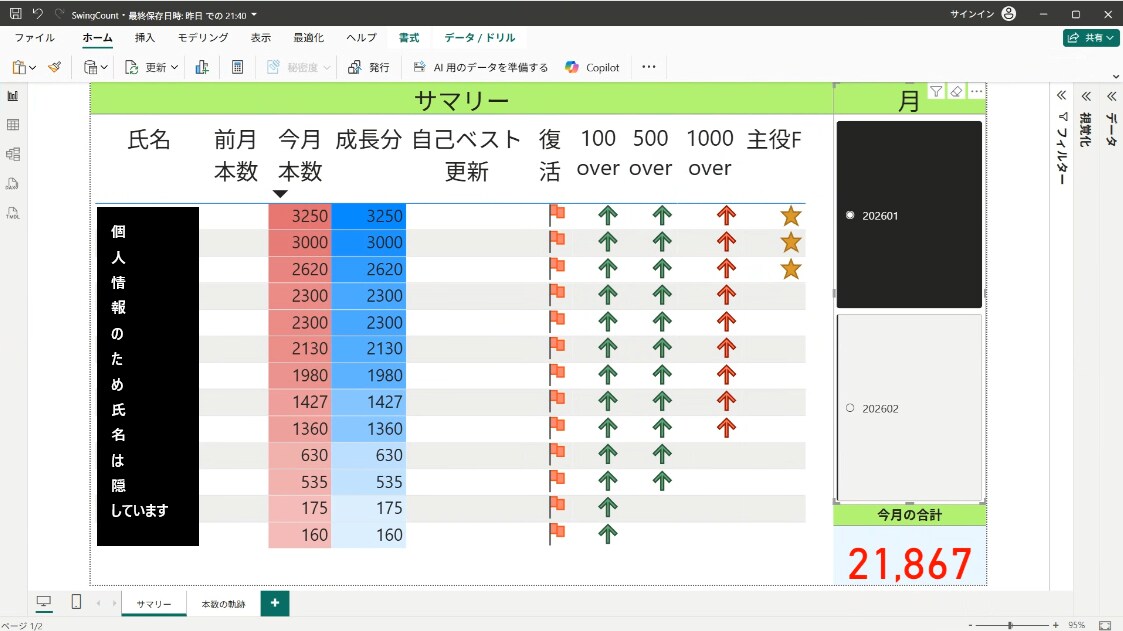This screenshot has height=631, width=1123.
Task: Open the 本数の軌跡 page tab
Action: click(x=223, y=604)
